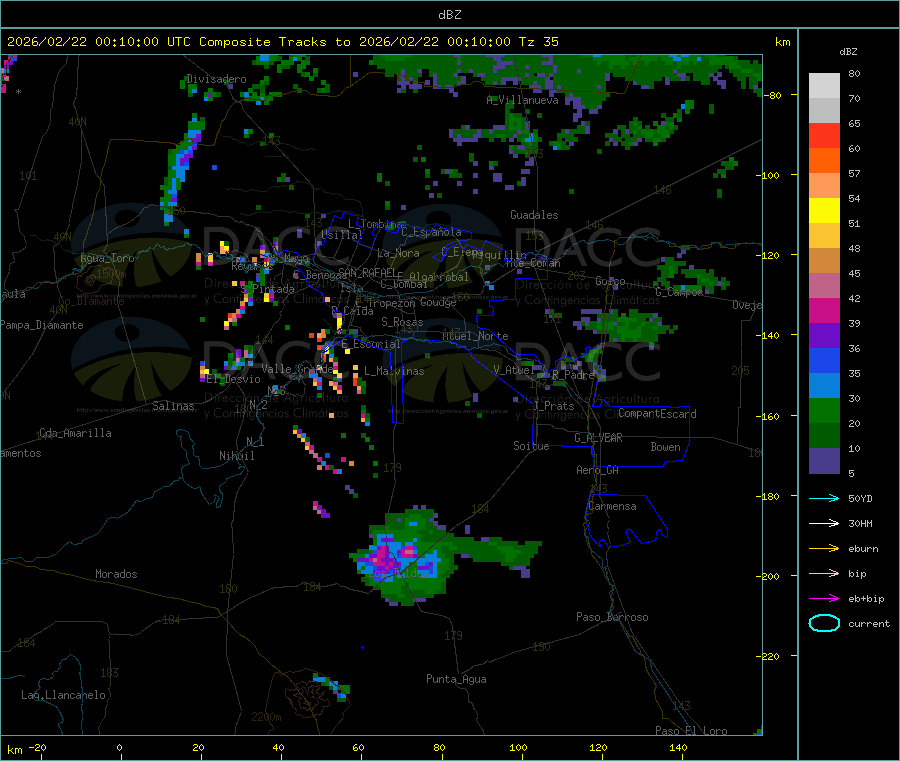
Task: Click the Punta_Agua map label
Action: pyautogui.click(x=456, y=679)
